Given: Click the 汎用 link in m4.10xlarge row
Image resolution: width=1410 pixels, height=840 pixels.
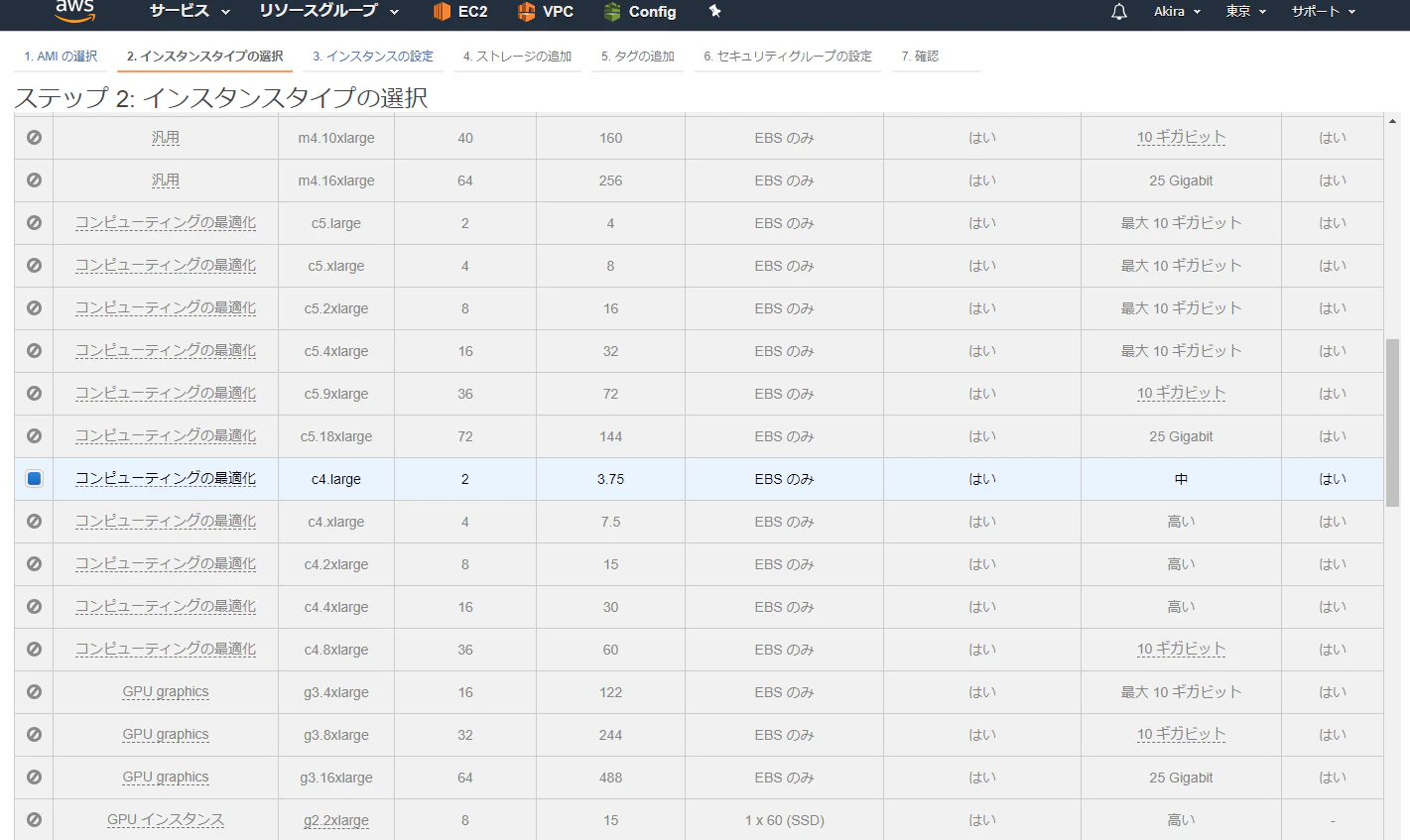Looking at the screenshot, I should [166, 138].
